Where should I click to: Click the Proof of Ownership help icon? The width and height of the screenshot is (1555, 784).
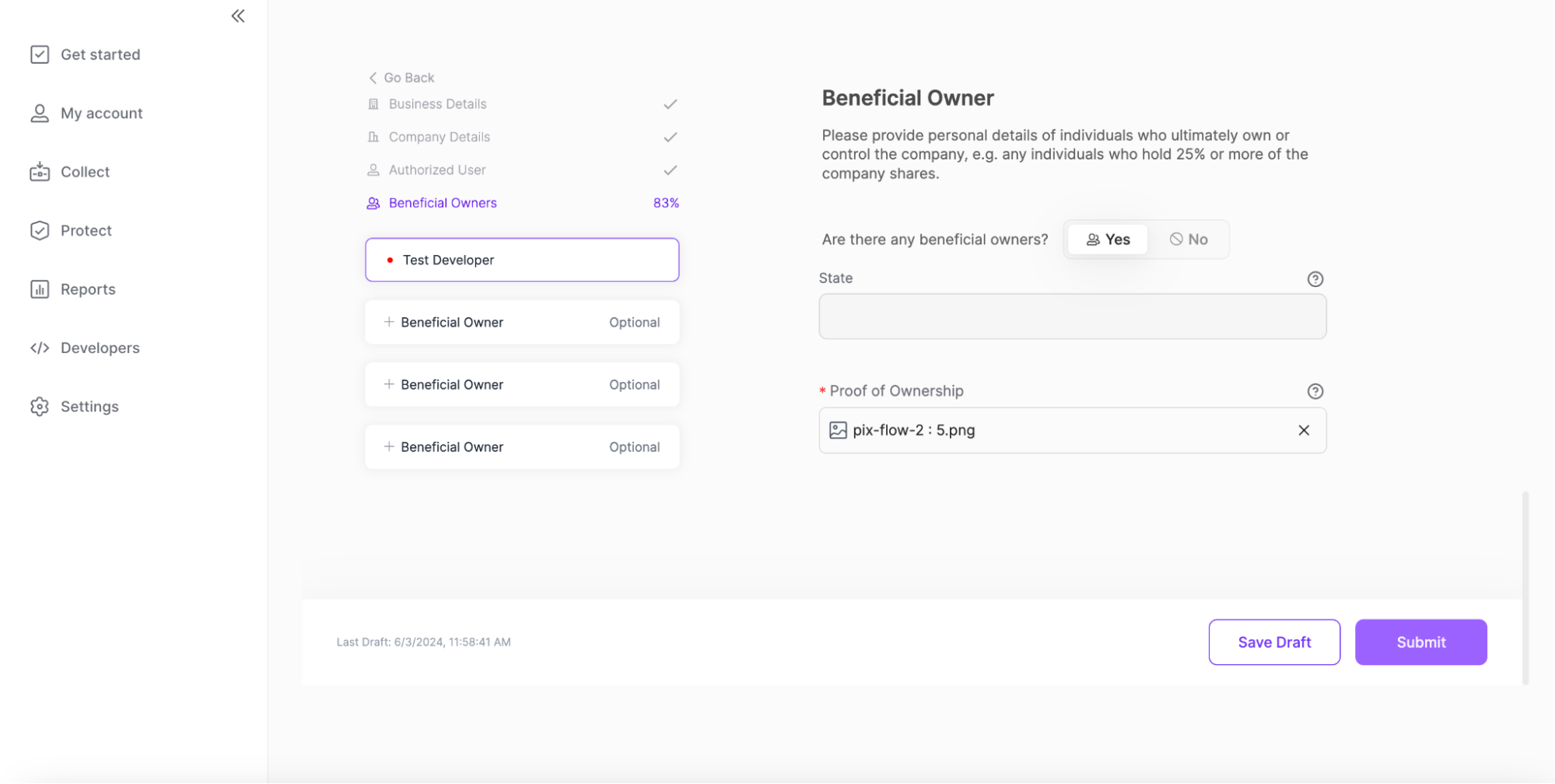tap(1315, 391)
